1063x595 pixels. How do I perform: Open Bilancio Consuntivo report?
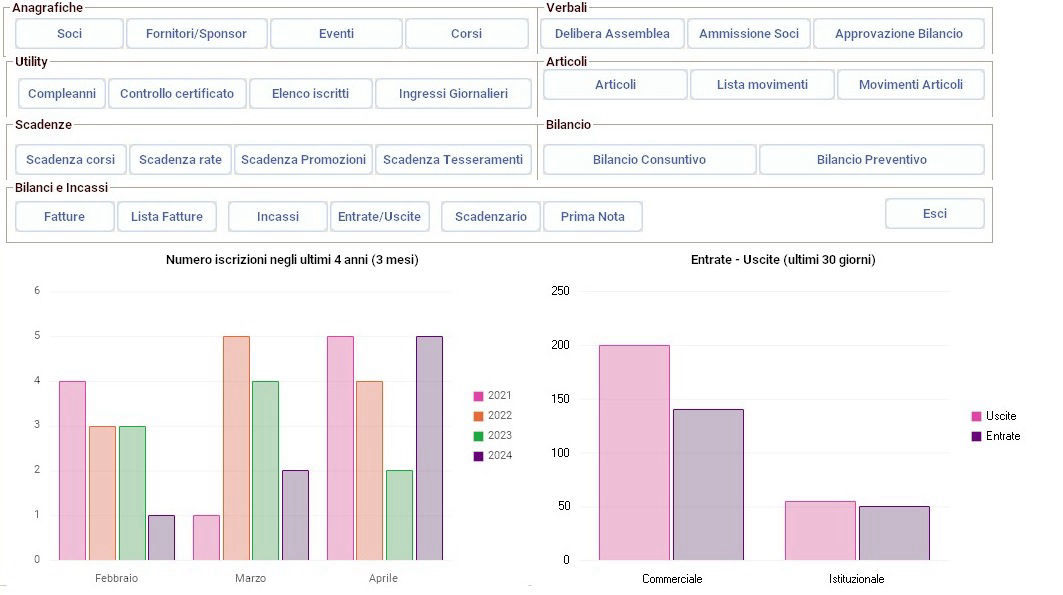click(649, 160)
